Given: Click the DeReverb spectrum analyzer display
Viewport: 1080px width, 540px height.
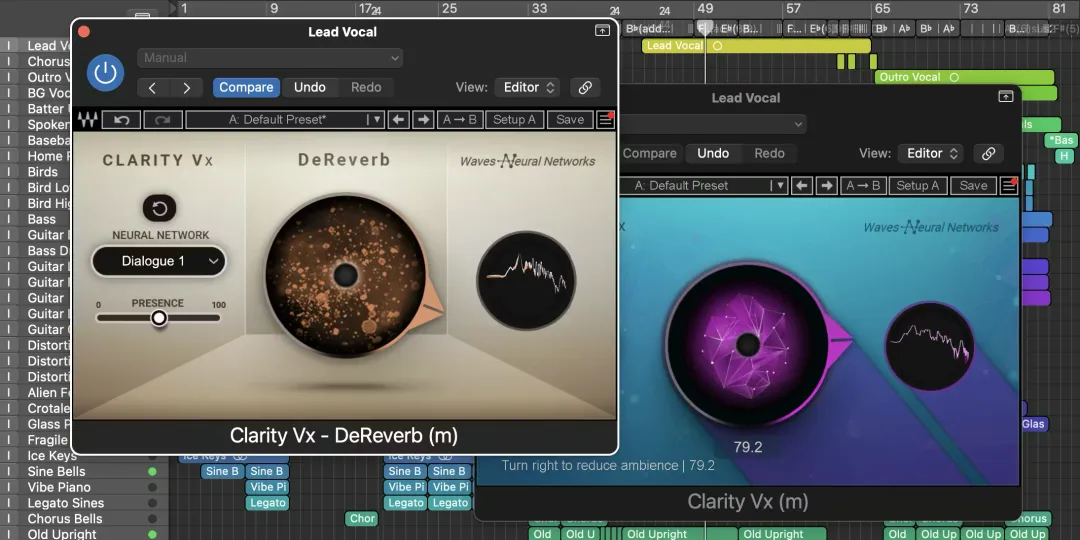Looking at the screenshot, I should coord(526,281).
